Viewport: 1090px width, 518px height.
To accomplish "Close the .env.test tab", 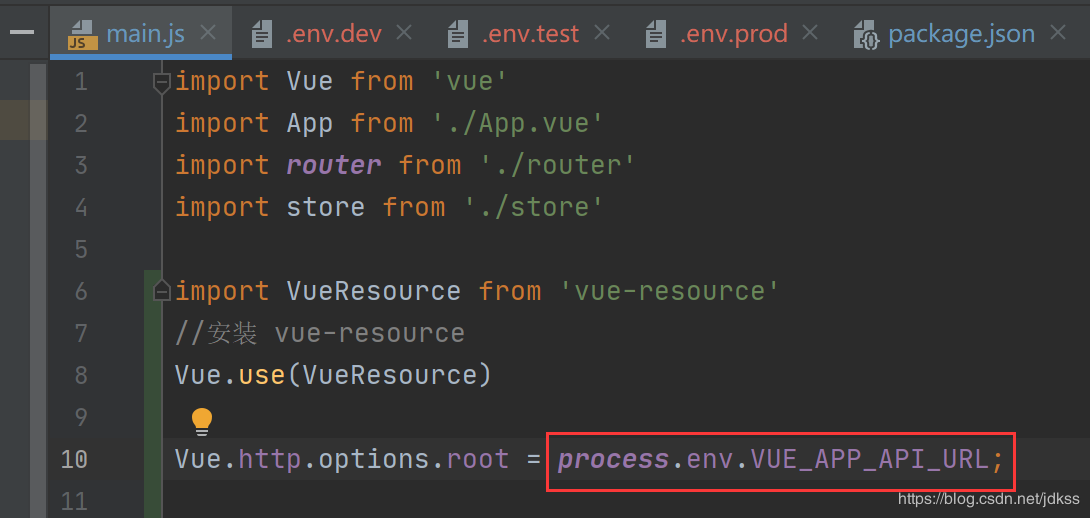I will tap(603, 33).
